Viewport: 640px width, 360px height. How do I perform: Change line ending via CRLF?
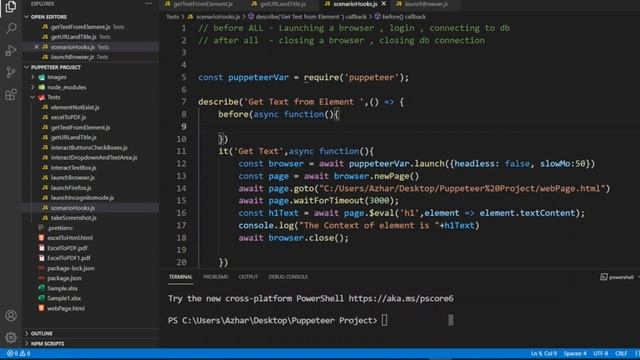click(621, 353)
